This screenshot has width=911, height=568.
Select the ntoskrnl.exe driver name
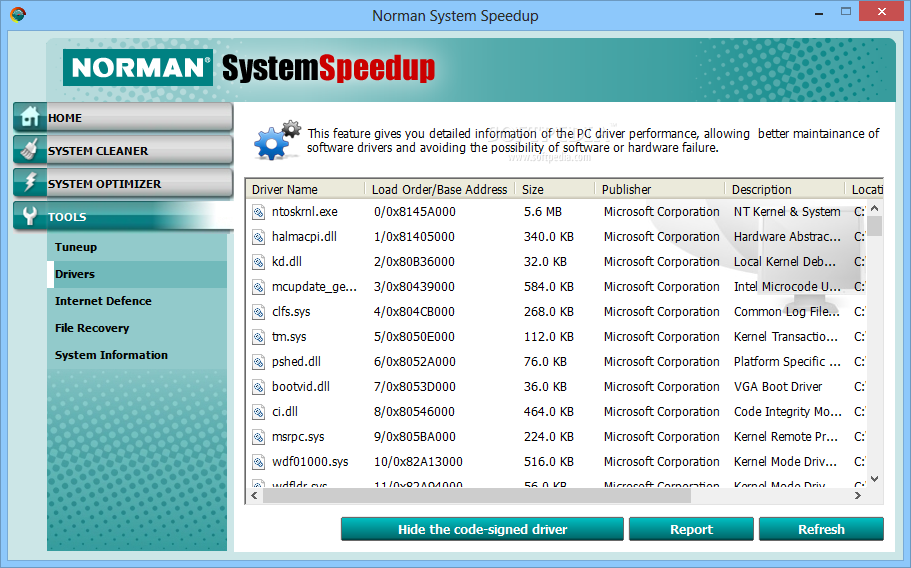click(304, 212)
